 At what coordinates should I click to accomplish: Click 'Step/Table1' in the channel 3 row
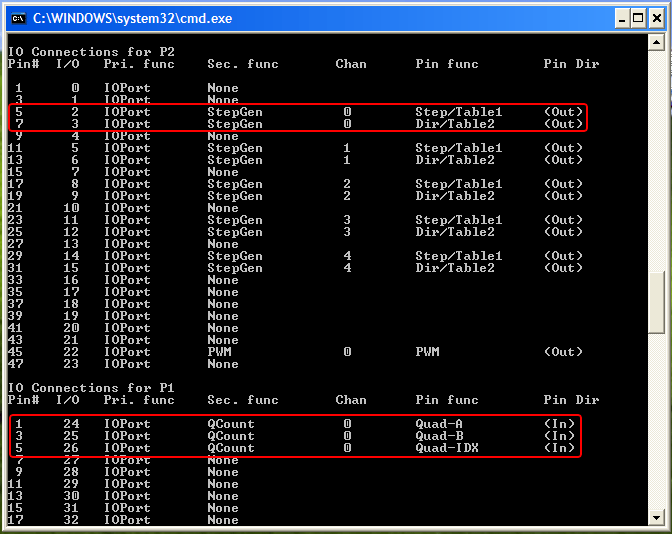(459, 220)
